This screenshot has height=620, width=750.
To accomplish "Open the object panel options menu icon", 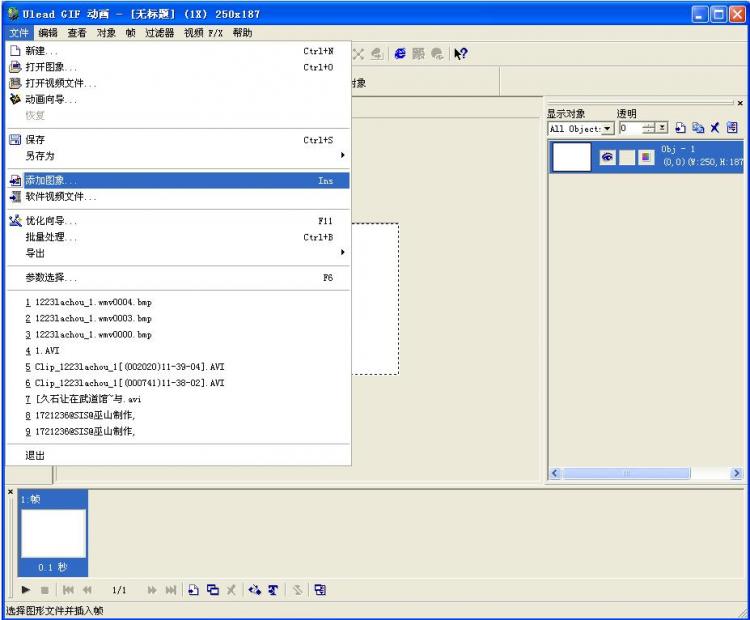I will (732, 128).
